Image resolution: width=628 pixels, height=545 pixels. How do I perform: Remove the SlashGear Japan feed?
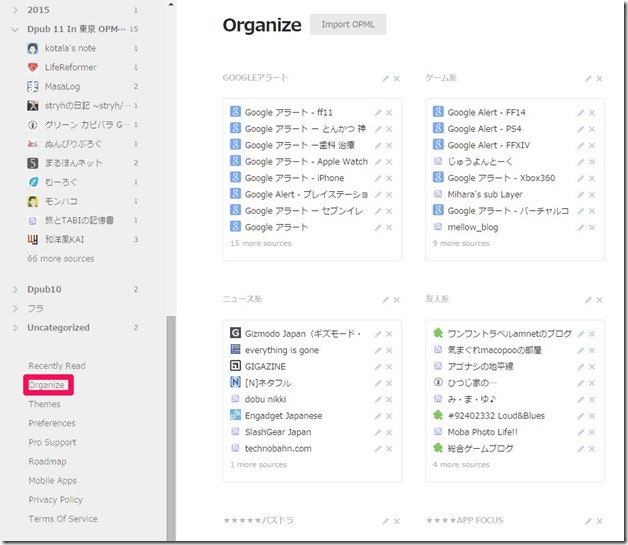tap(389, 432)
